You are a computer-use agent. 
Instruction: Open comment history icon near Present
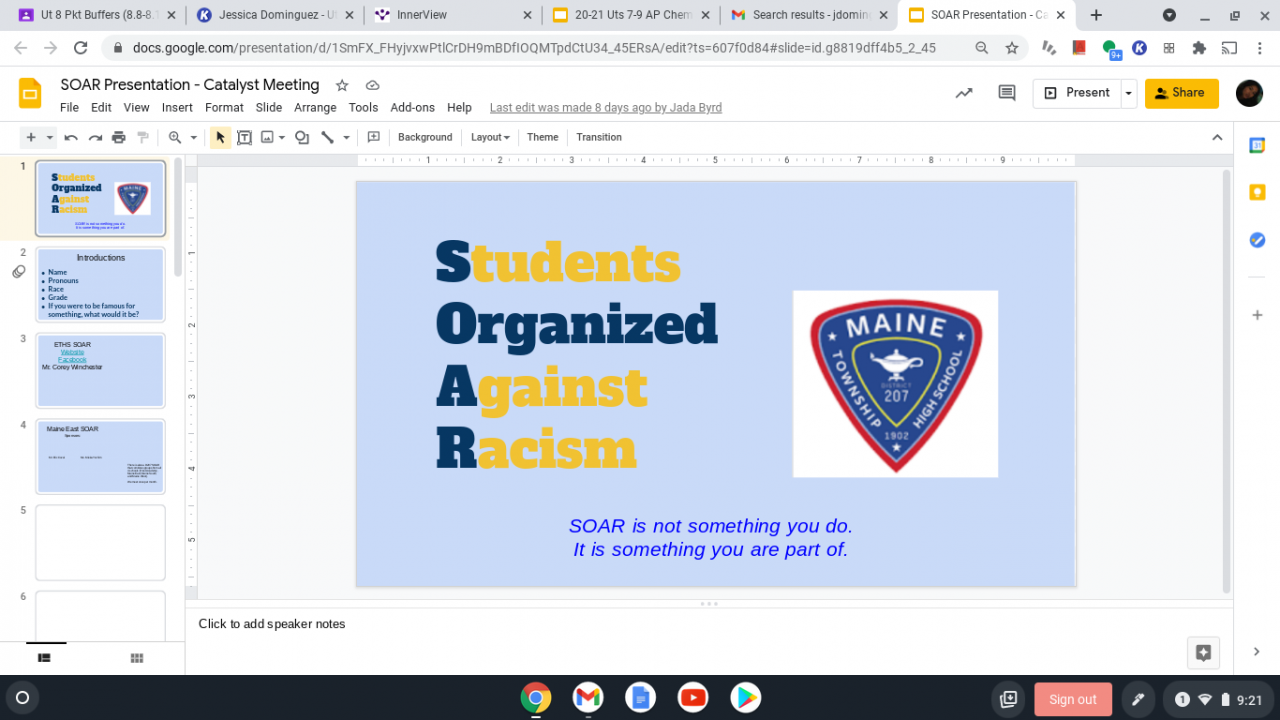point(1007,93)
